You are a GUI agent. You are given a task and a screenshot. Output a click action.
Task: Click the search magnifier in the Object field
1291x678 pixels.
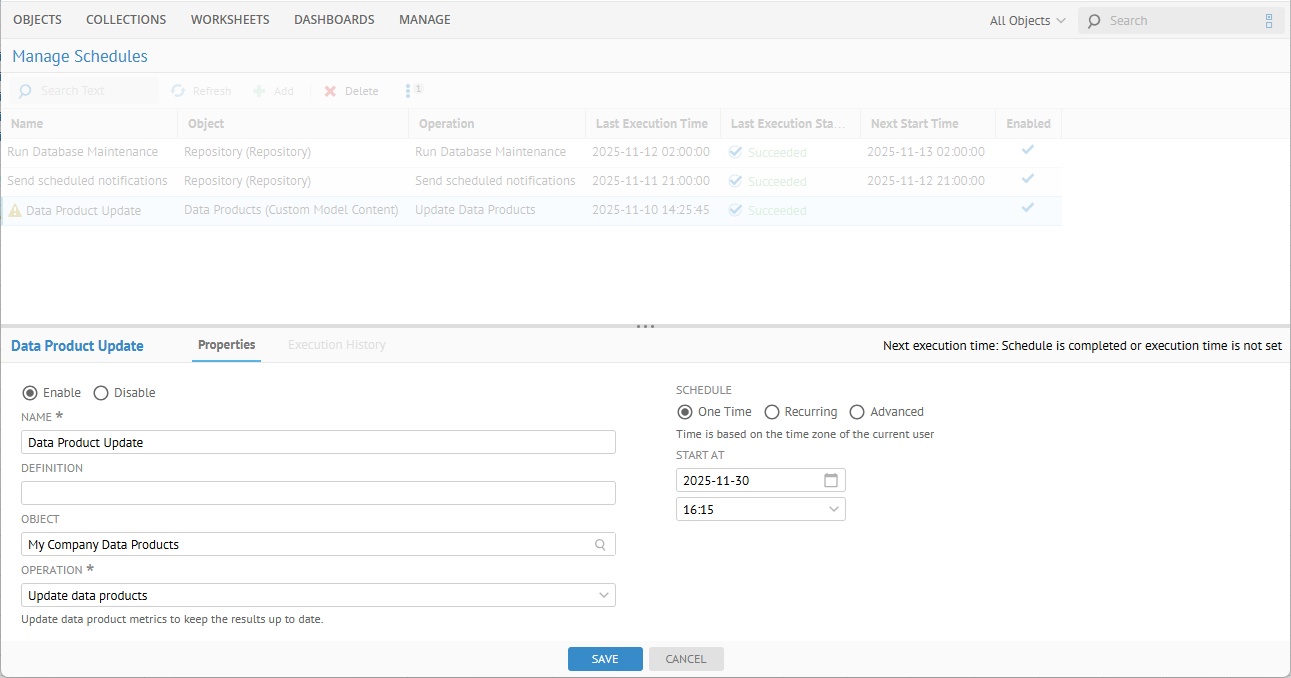tap(600, 545)
